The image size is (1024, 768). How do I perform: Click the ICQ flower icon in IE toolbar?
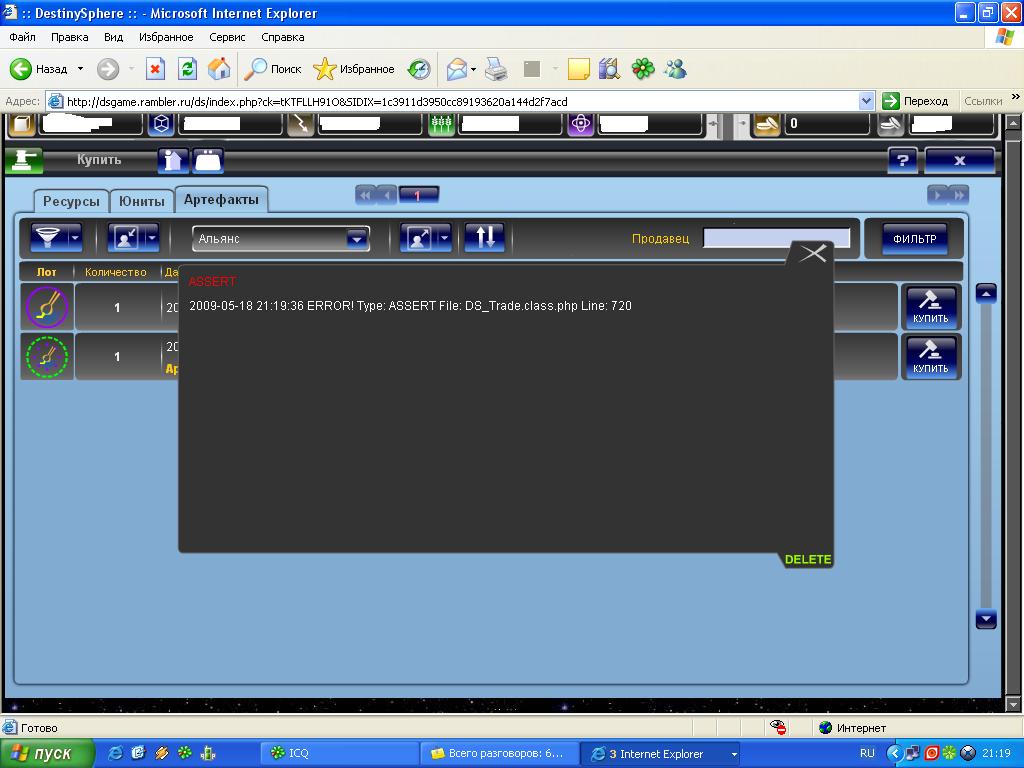(642, 69)
